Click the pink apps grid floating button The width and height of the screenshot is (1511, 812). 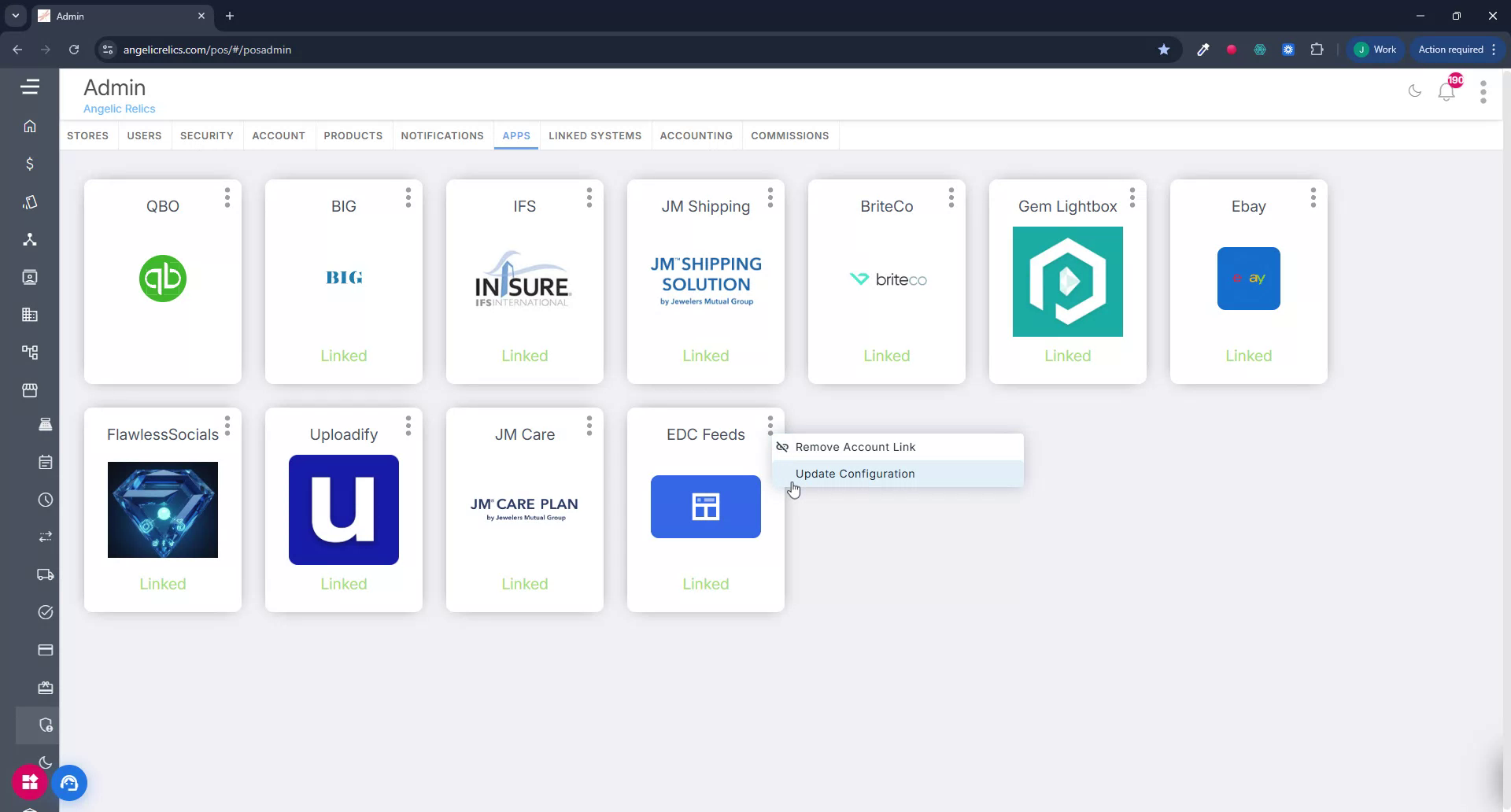[x=30, y=782]
